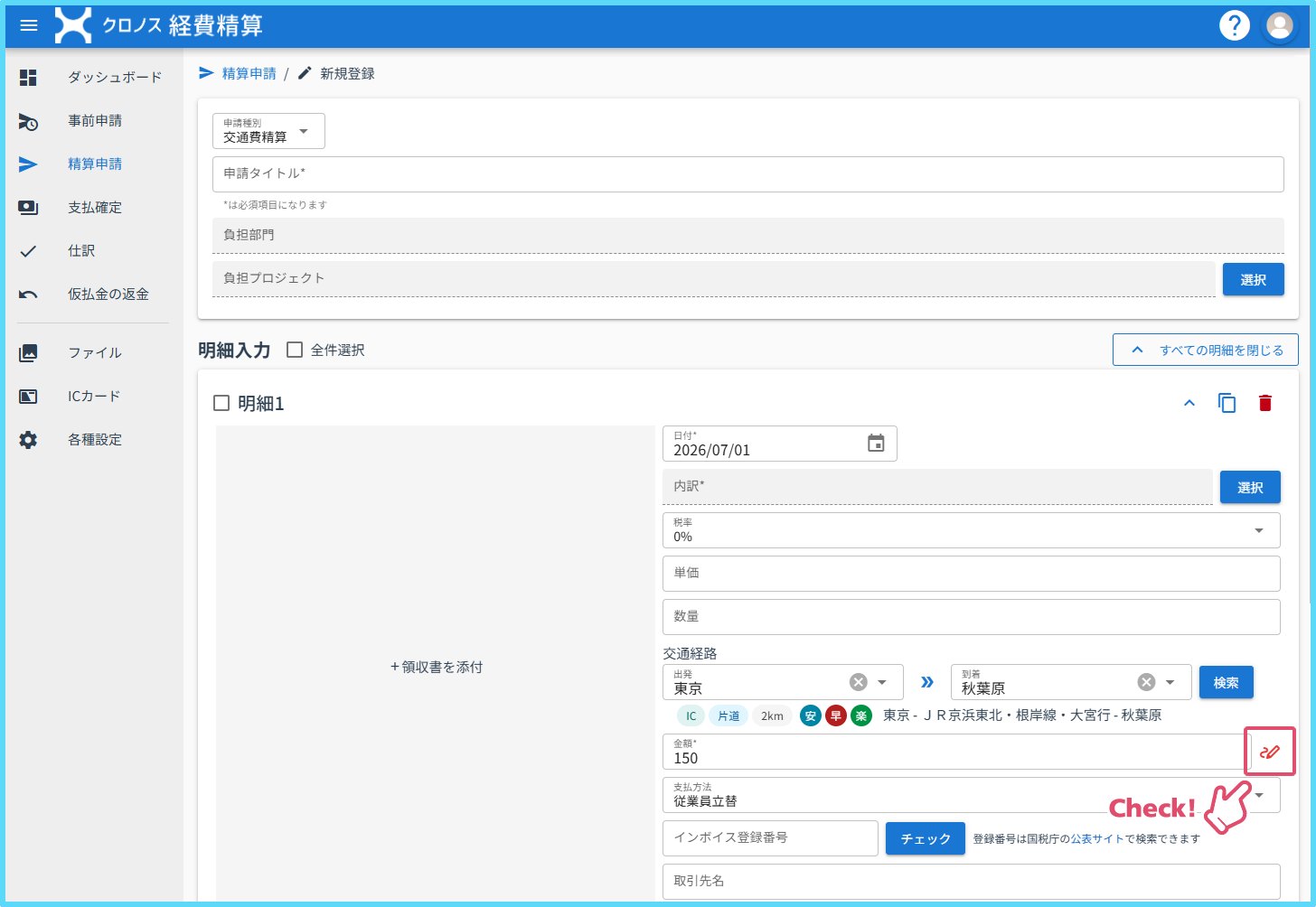
Task: Open the calendar picker for 日付
Action: 876,444
